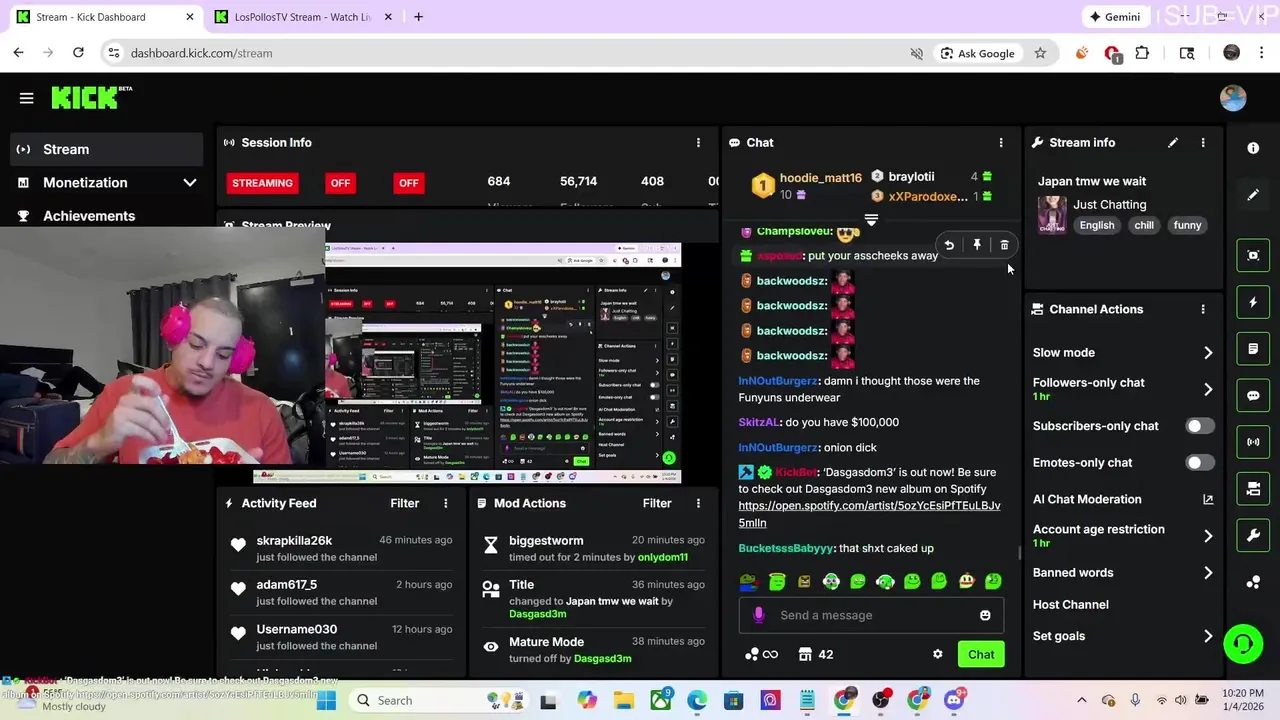
Task: Collapse the chat leaderboard handle
Action: pyautogui.click(x=871, y=220)
